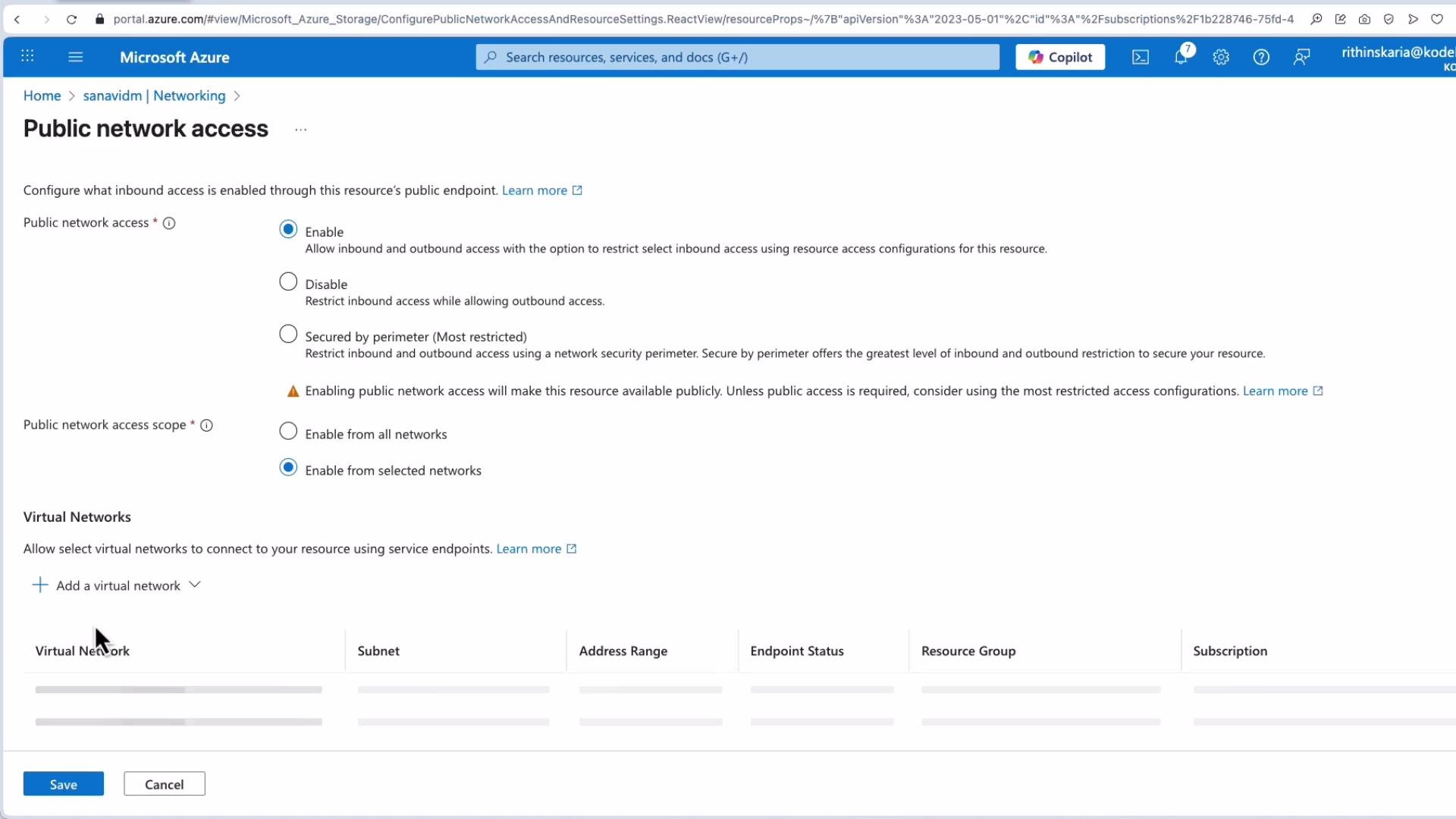Image resolution: width=1456 pixels, height=819 pixels.
Task: Open the portal hamburger menu
Action: (x=75, y=56)
